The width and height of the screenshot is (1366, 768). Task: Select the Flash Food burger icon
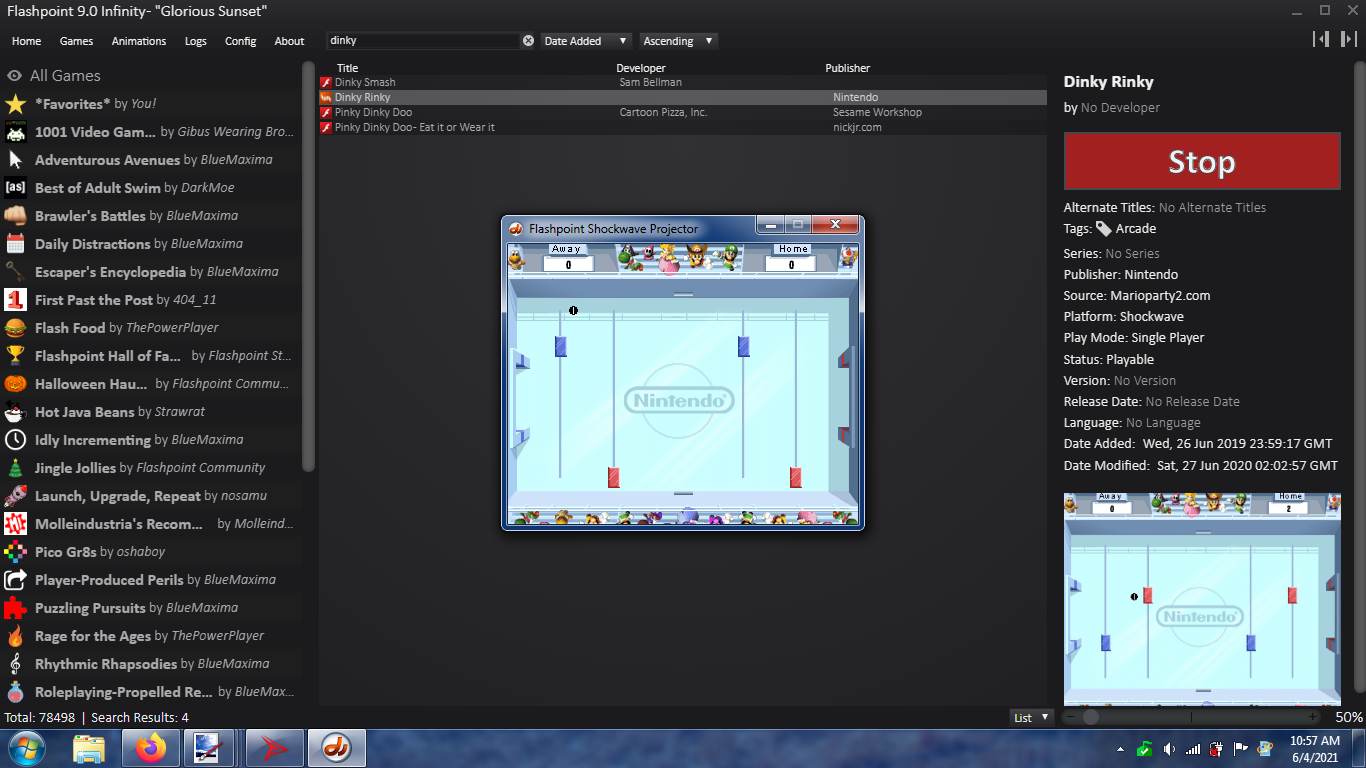(x=15, y=328)
